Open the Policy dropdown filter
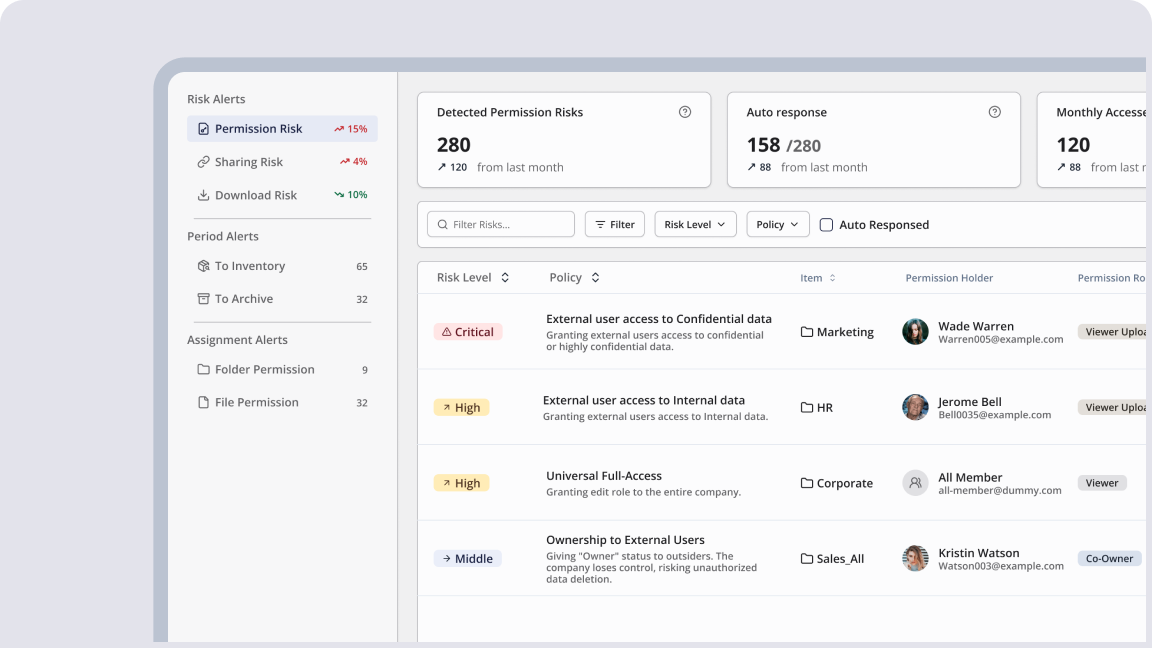The width and height of the screenshot is (1152, 648). [x=778, y=224]
